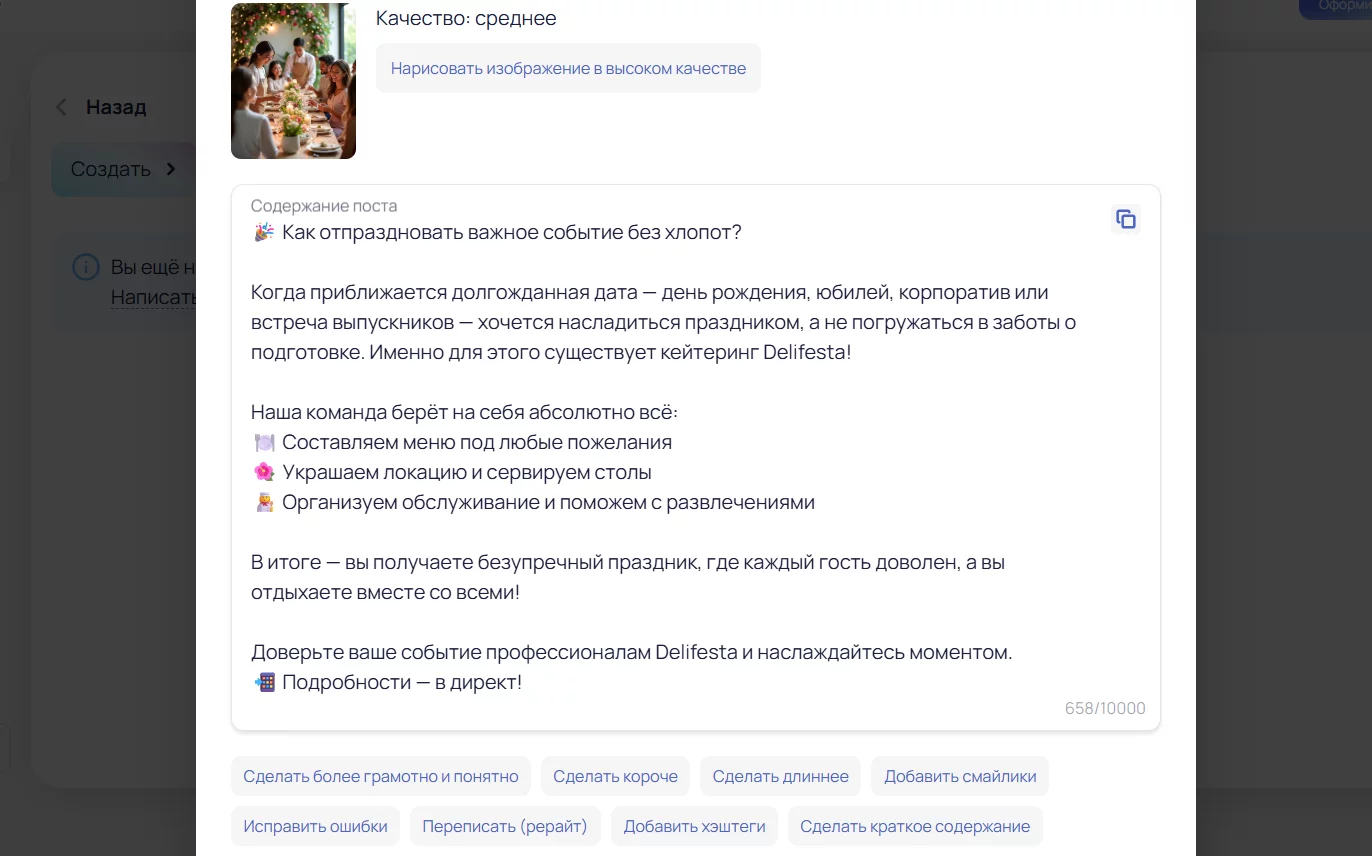Click the chevron arrow on the Создать button
The height and width of the screenshot is (856, 1372).
click(171, 169)
